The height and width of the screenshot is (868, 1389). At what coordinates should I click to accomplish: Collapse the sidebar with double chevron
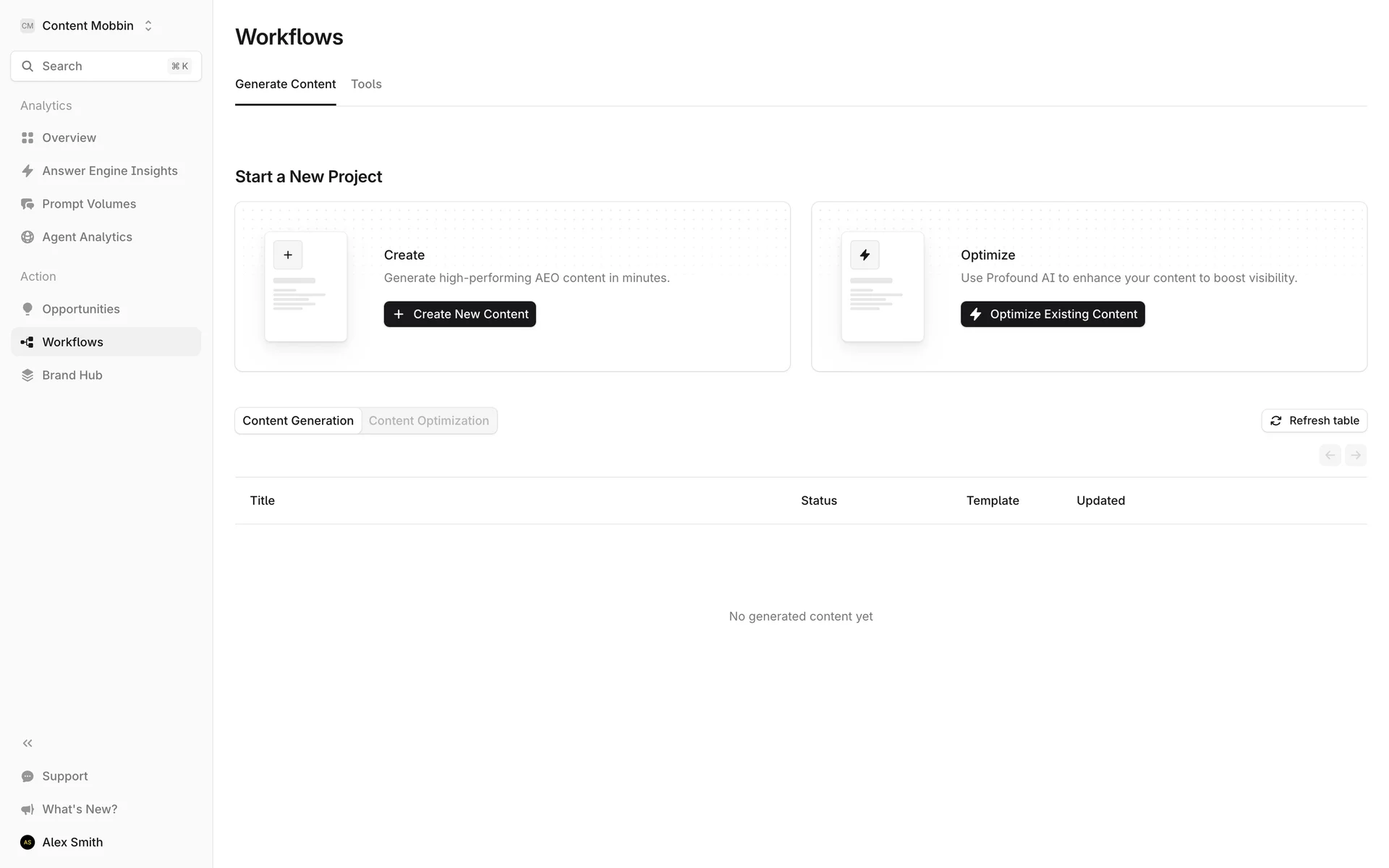coord(27,743)
